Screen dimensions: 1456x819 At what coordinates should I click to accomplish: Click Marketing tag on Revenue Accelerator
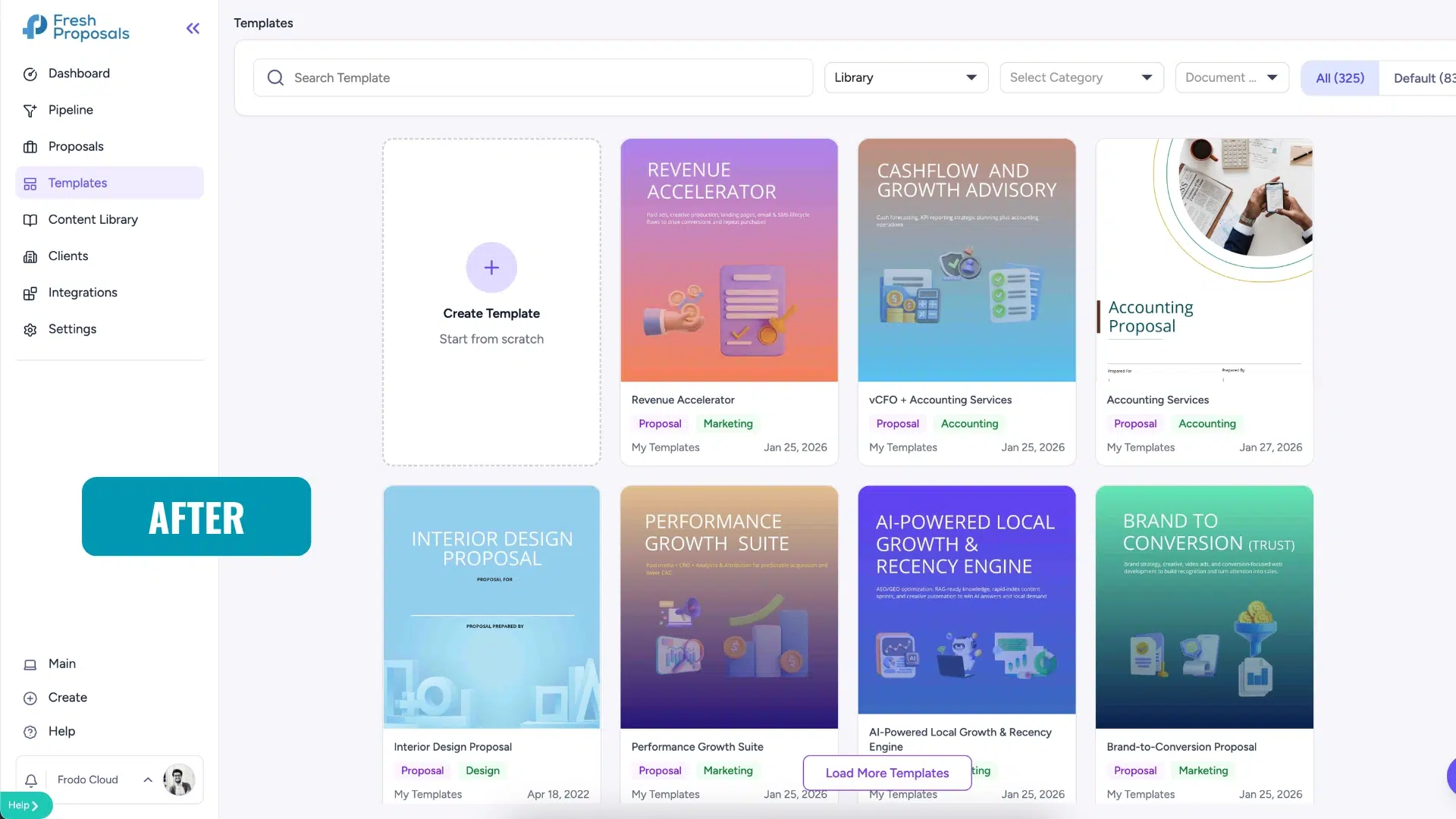click(x=728, y=424)
